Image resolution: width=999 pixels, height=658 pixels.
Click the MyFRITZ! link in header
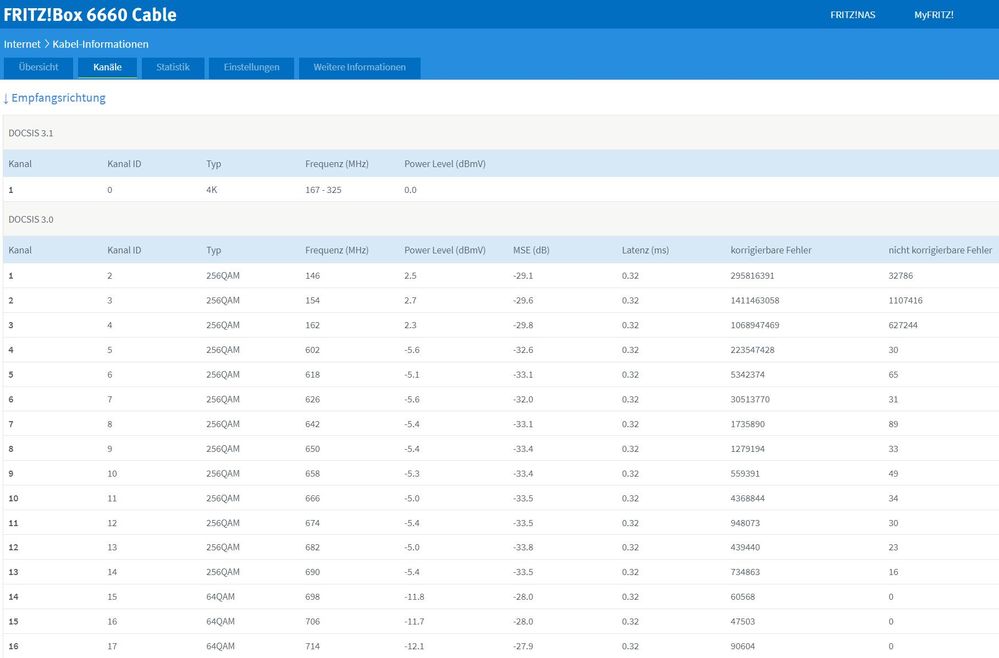point(933,15)
